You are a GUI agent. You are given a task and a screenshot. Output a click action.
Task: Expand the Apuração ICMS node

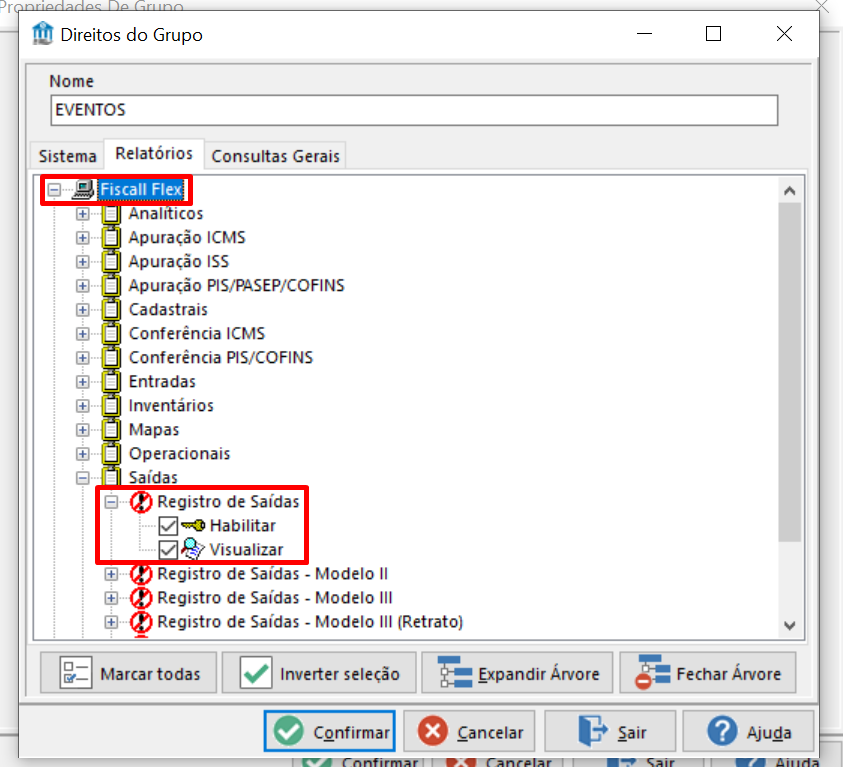tap(82, 238)
